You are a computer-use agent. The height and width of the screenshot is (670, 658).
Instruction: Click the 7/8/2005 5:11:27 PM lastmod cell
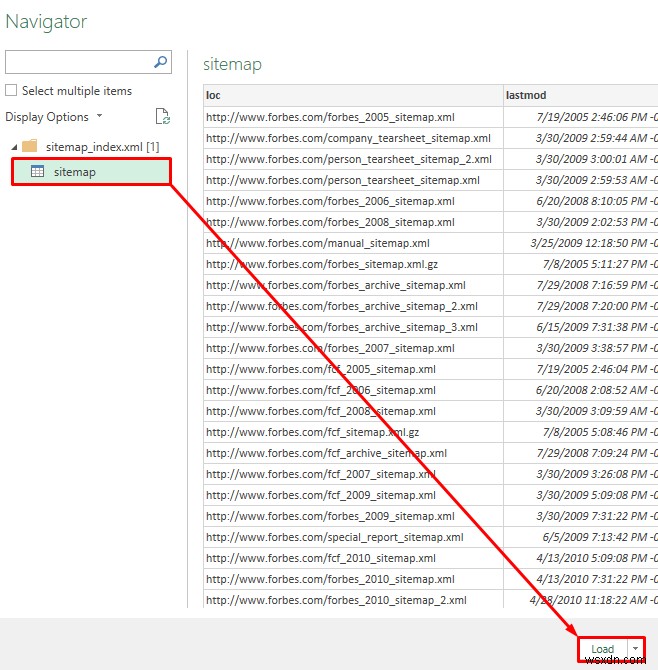[x=581, y=264]
